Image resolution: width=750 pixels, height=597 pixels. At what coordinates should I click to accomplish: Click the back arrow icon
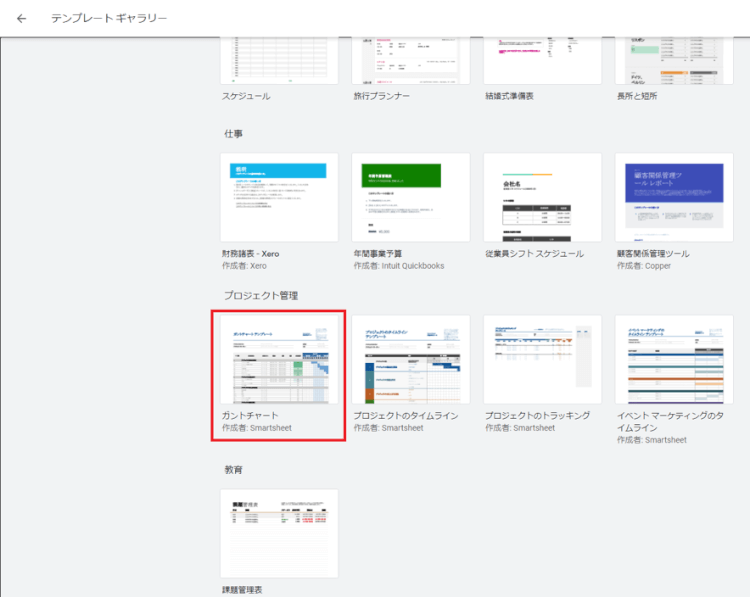click(22, 19)
